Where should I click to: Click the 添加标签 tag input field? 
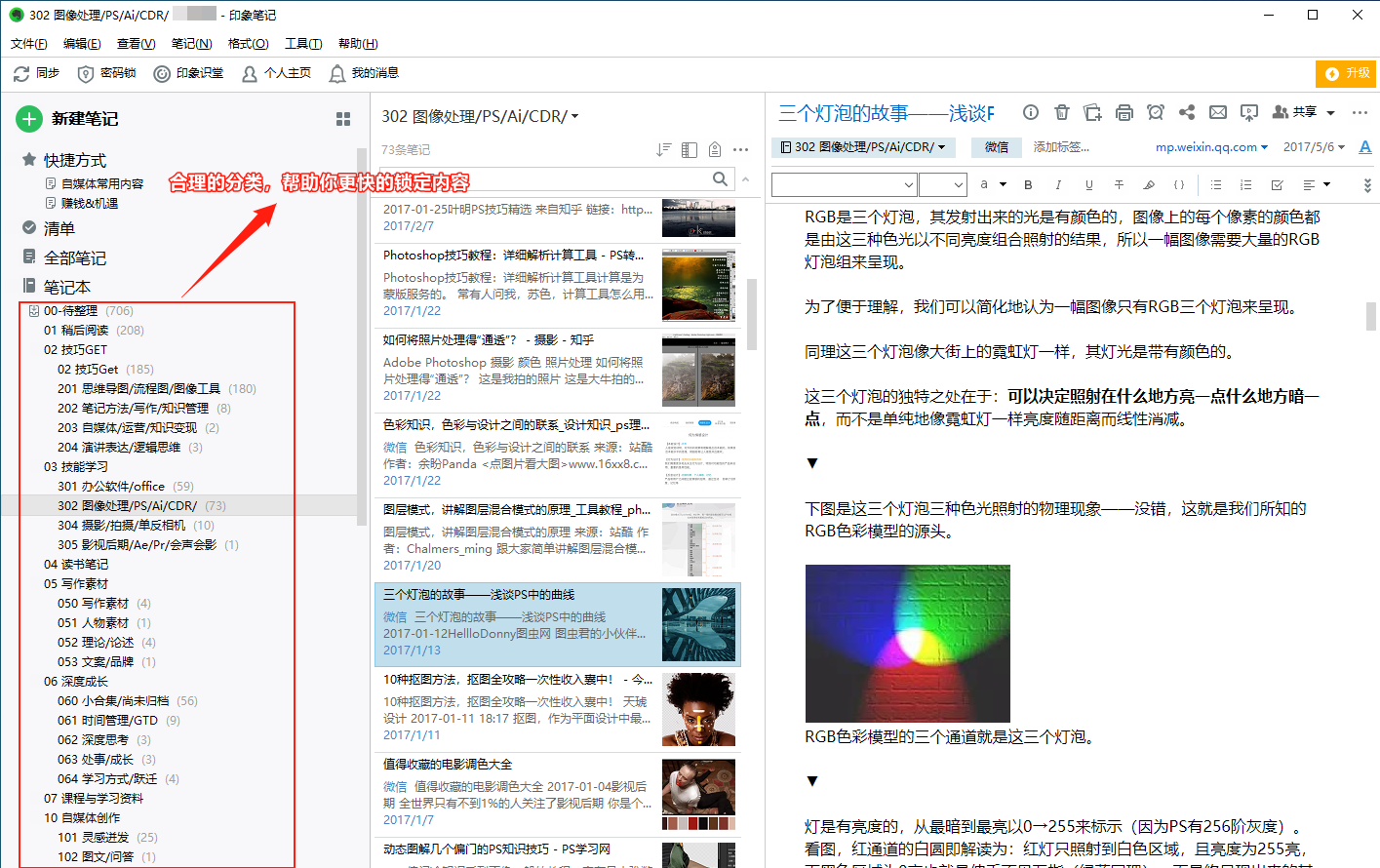pyautogui.click(x=1062, y=147)
